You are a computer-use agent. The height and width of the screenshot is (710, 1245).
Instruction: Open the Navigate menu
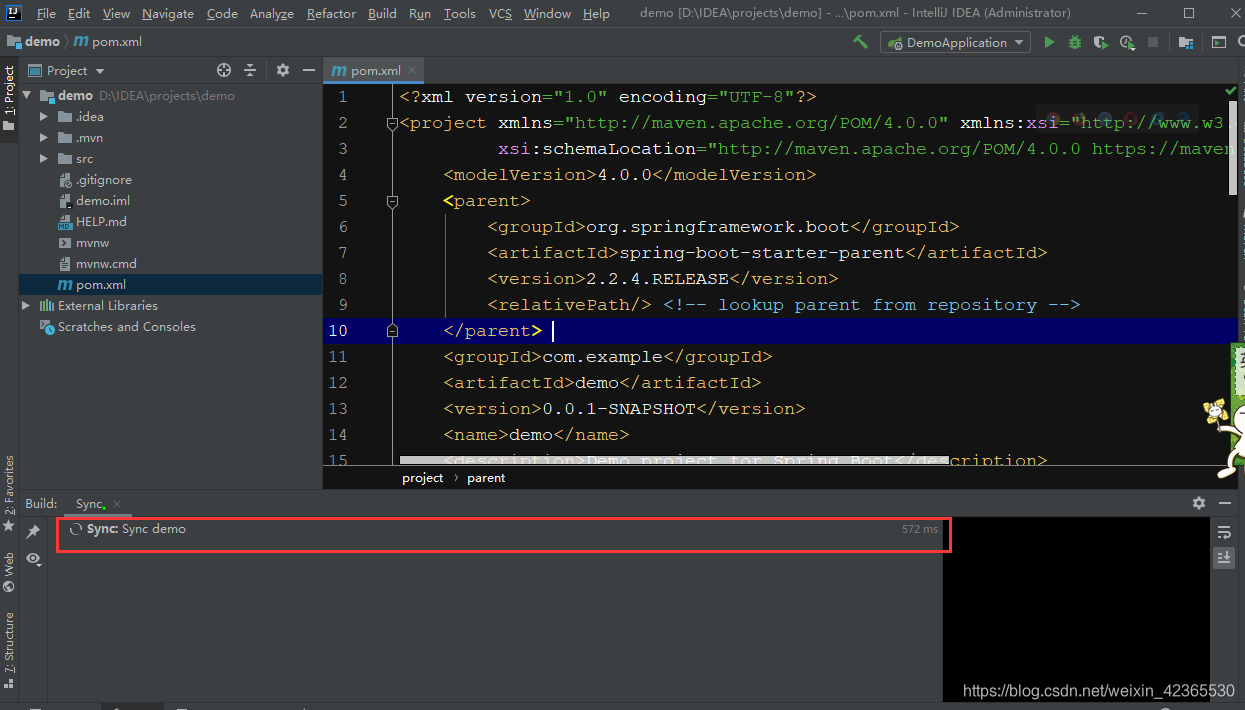pyautogui.click(x=168, y=13)
